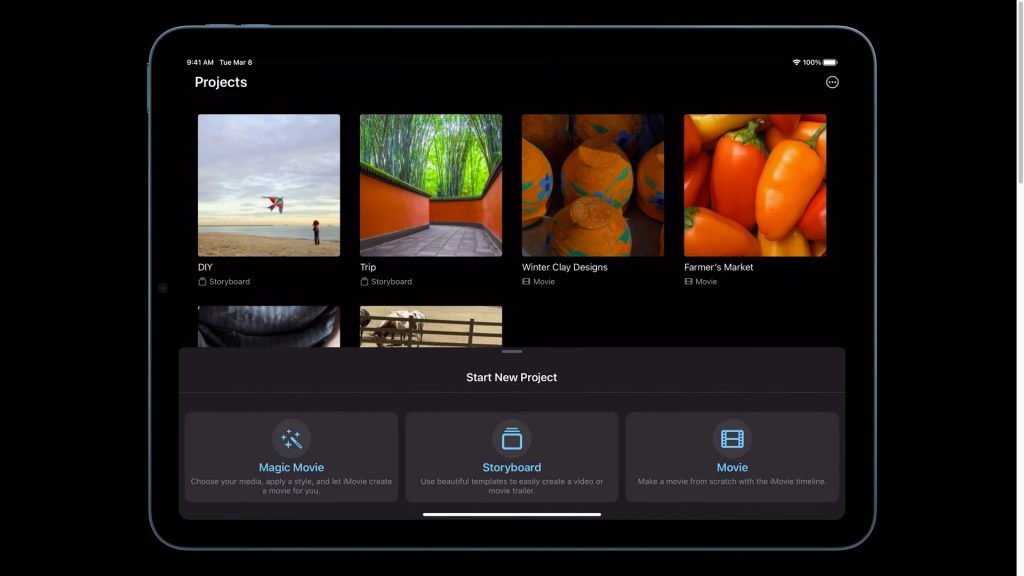Click the Movie option description text
This screenshot has height=576, width=1024.
(732, 482)
